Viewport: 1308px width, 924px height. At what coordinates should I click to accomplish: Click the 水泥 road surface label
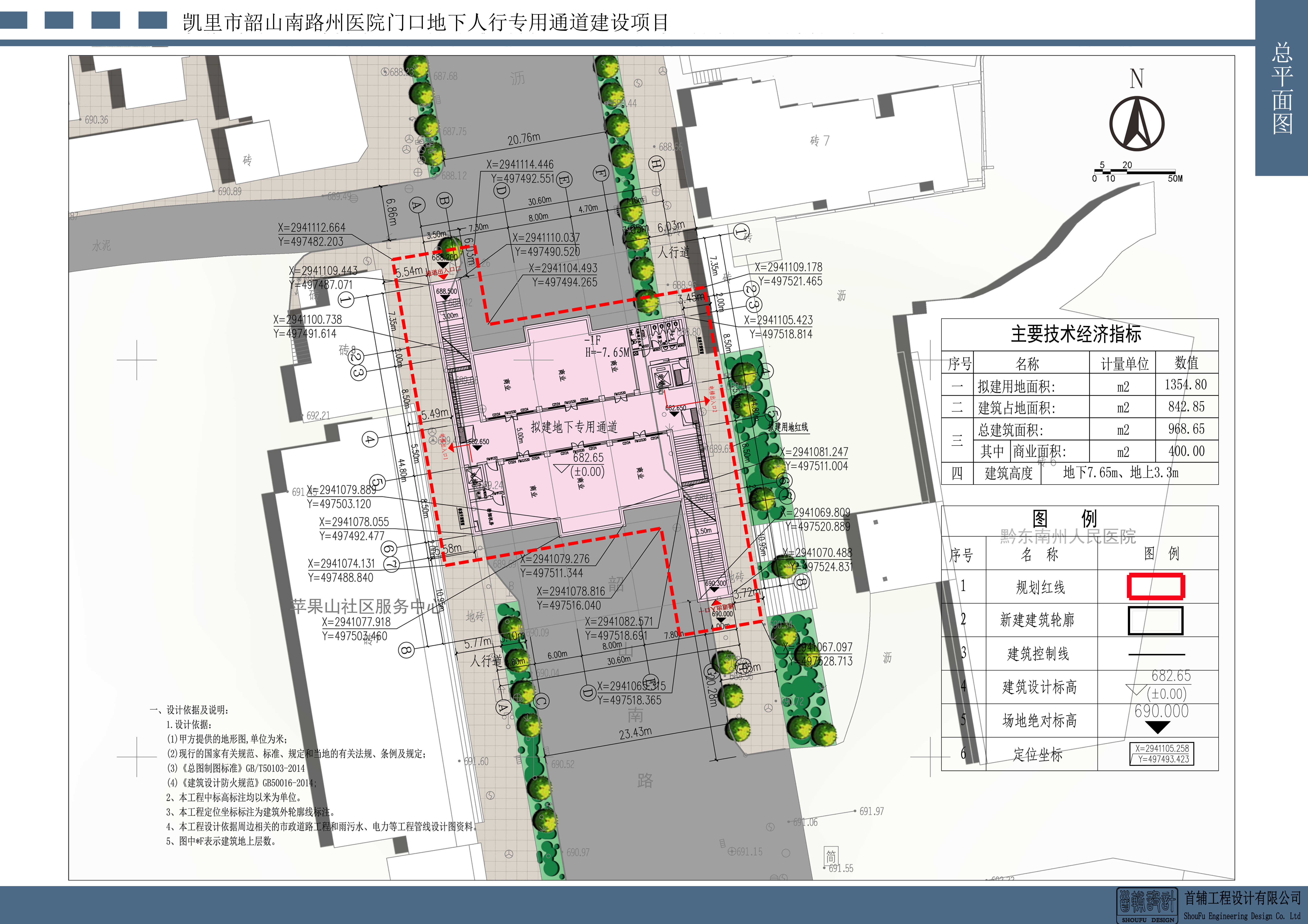pyautogui.click(x=101, y=245)
